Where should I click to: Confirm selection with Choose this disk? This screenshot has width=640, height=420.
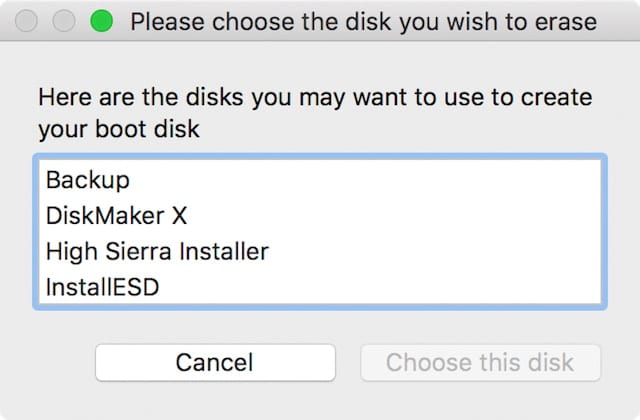coord(480,362)
